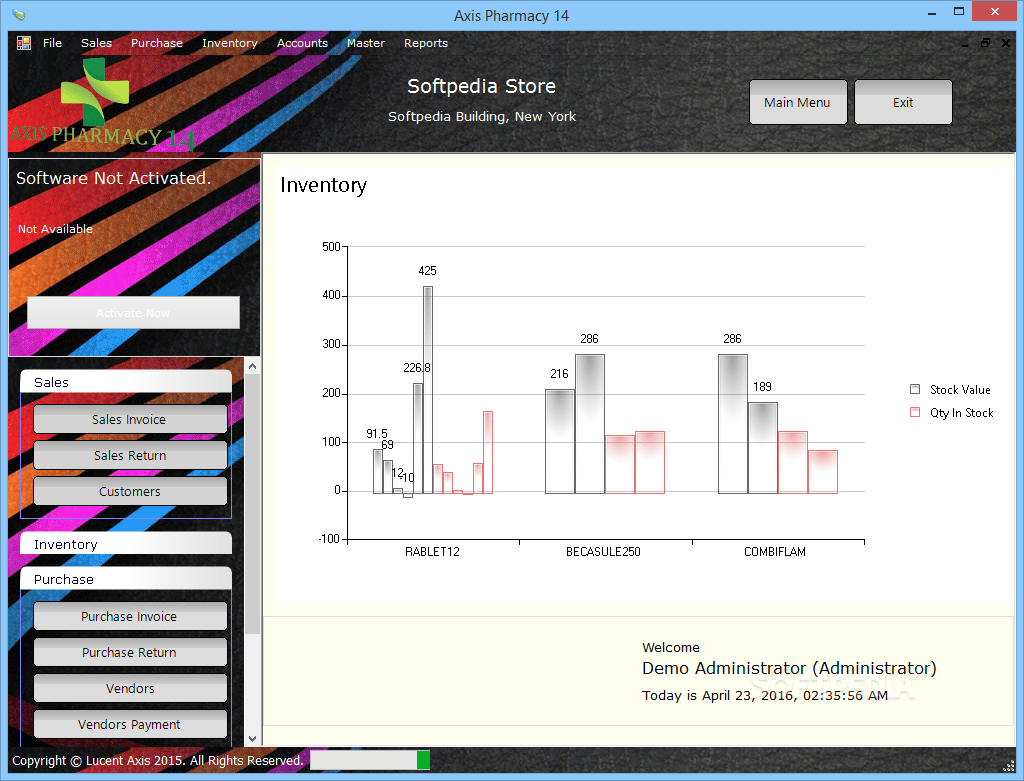Collapse the Purchase section header
The width and height of the screenshot is (1024, 781).
125,579
